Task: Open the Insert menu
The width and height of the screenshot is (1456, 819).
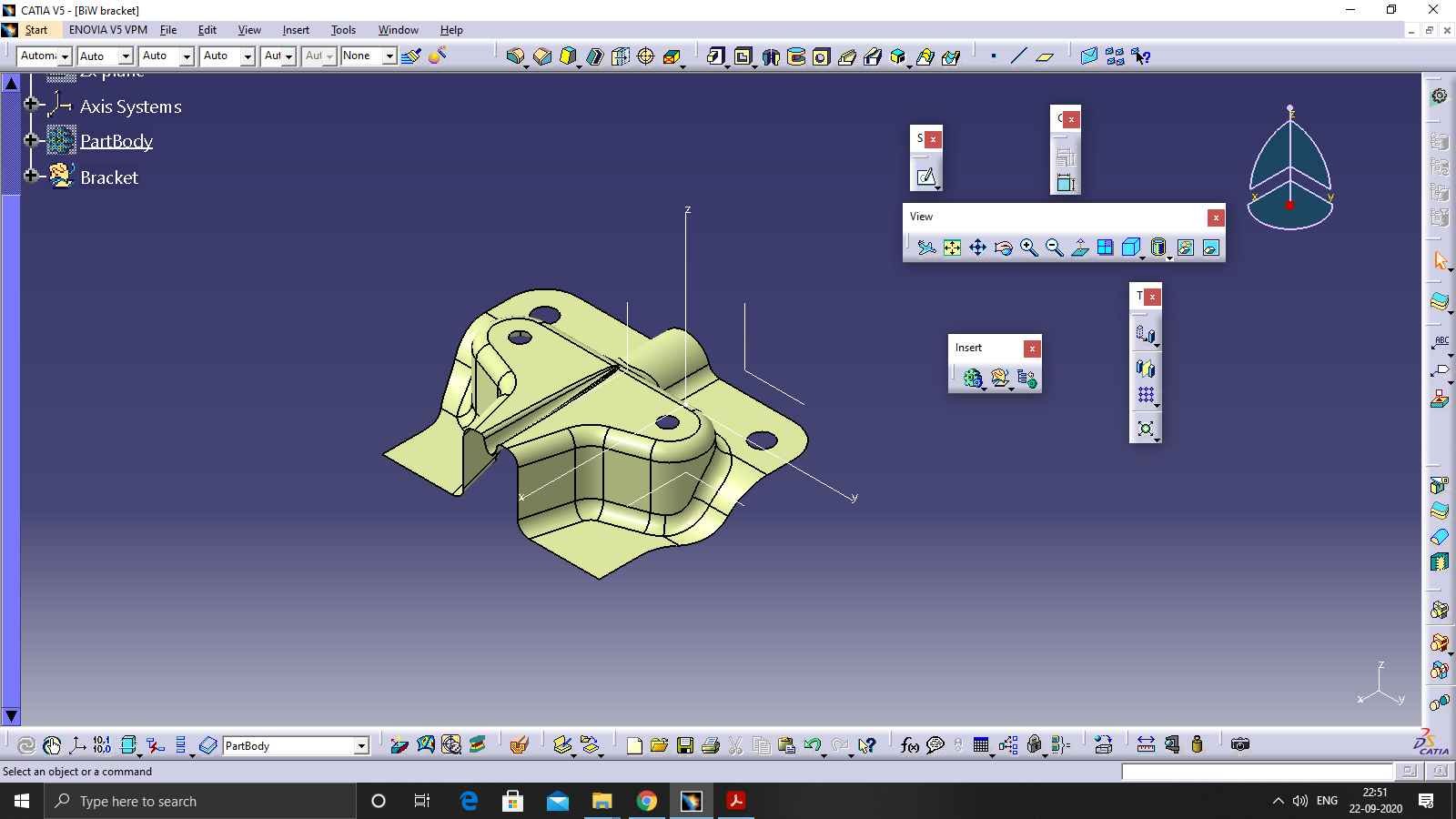Action: click(295, 30)
